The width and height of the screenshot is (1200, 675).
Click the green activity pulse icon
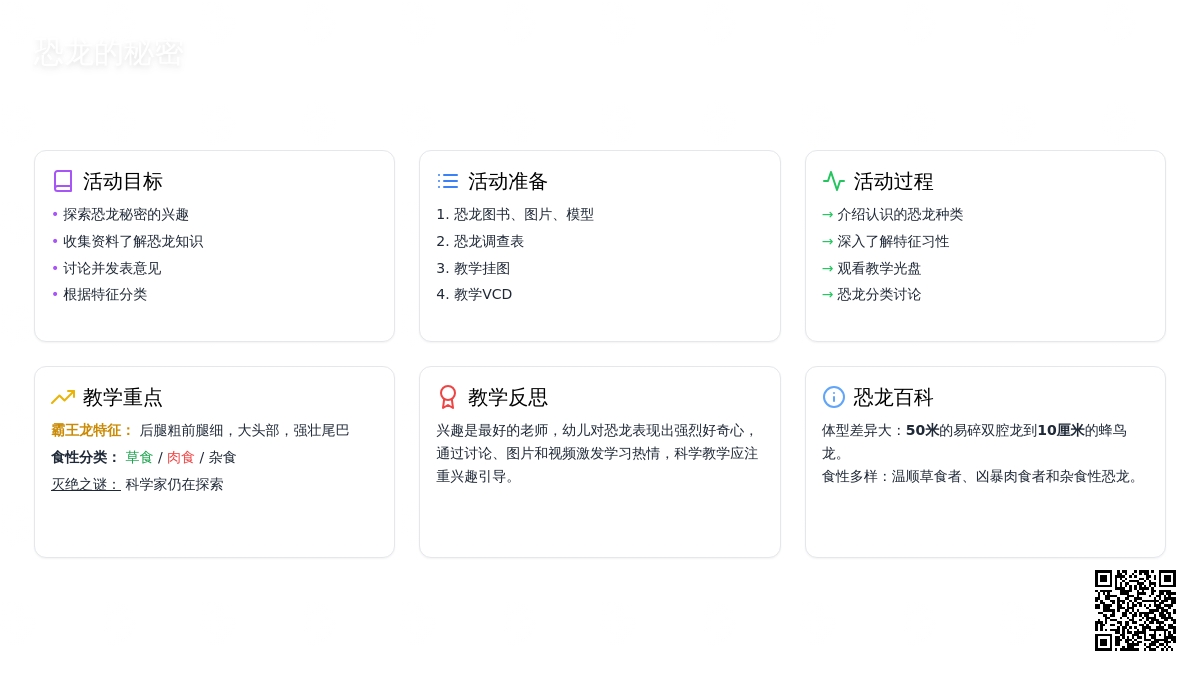click(x=833, y=181)
